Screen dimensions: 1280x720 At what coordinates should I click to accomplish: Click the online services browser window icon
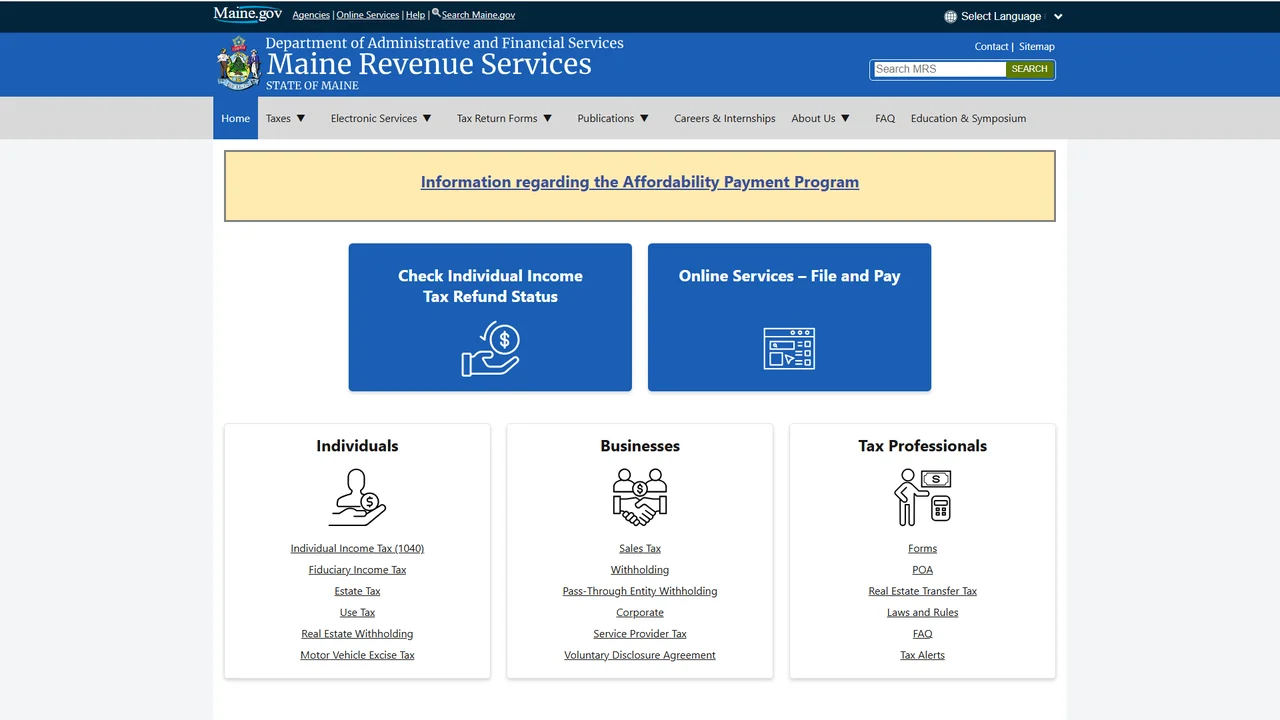click(789, 348)
